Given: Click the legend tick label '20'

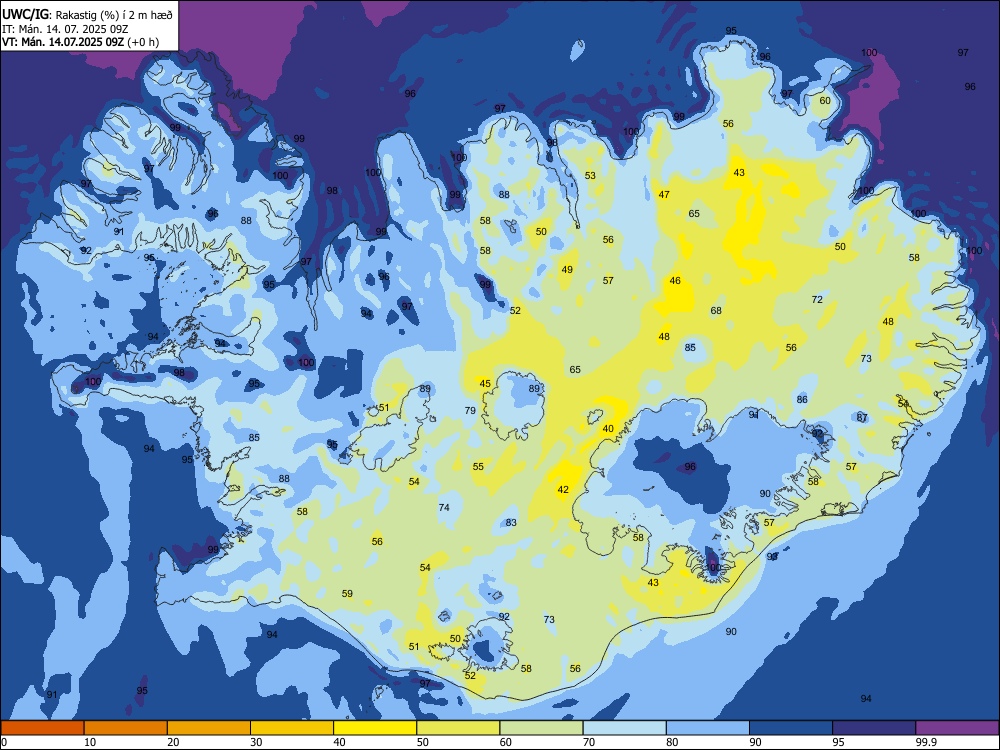Looking at the screenshot, I should pyautogui.click(x=173, y=742).
